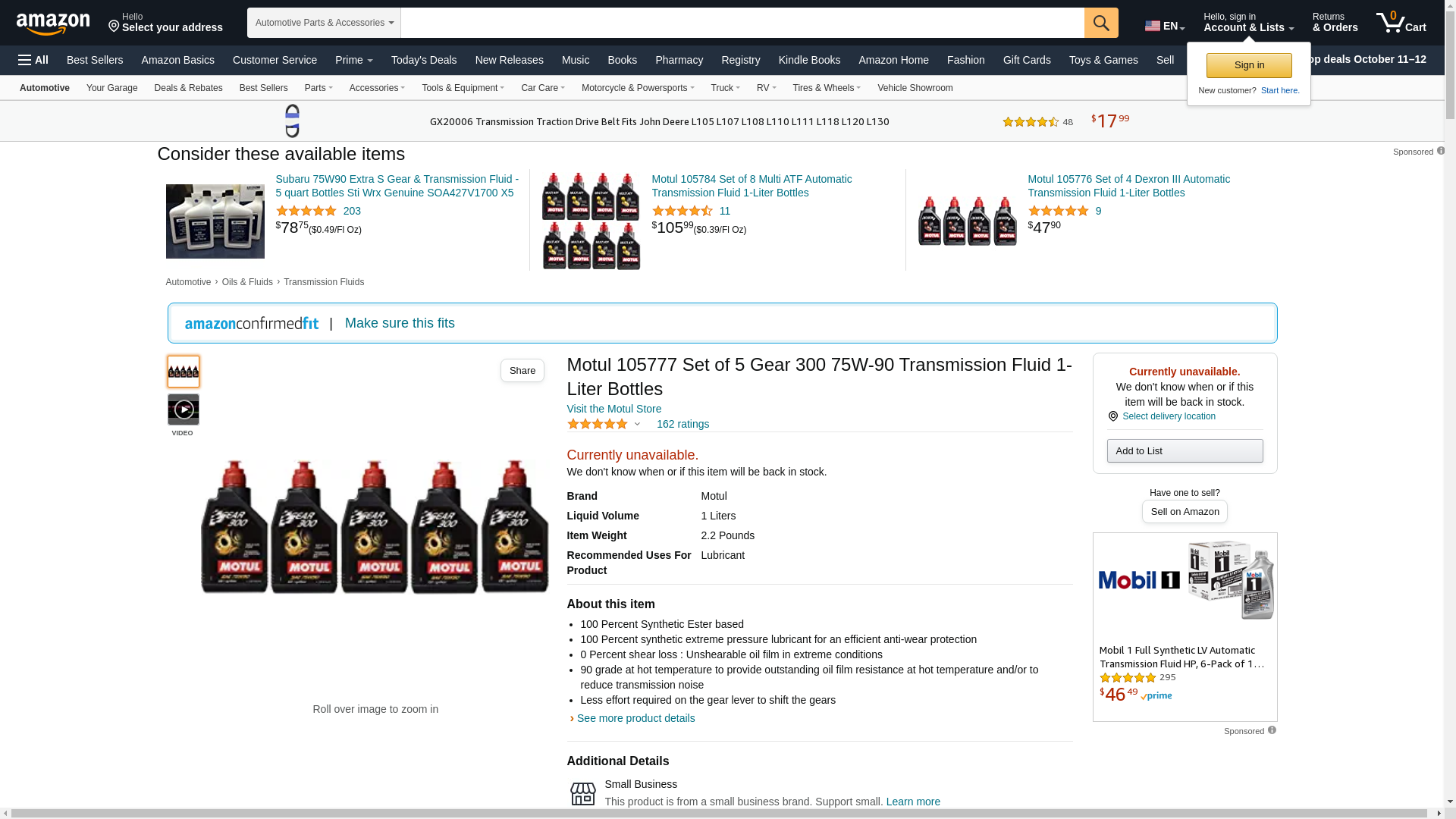Click the Small Business storefront icon
This screenshot has width=1456, height=819.
[x=582, y=793]
